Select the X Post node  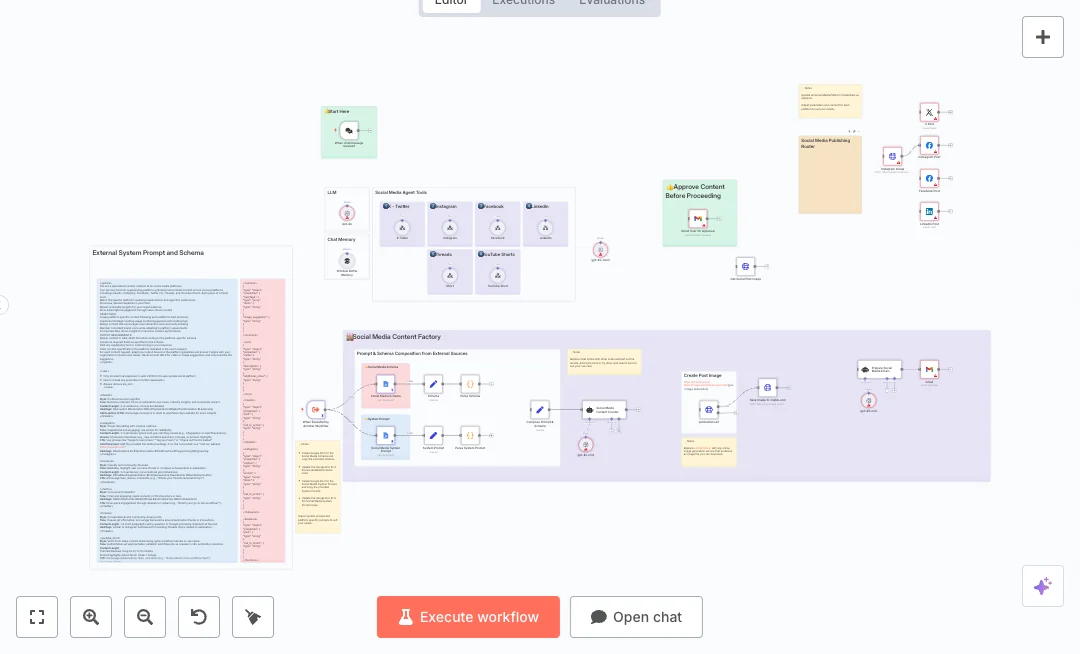[x=929, y=113]
